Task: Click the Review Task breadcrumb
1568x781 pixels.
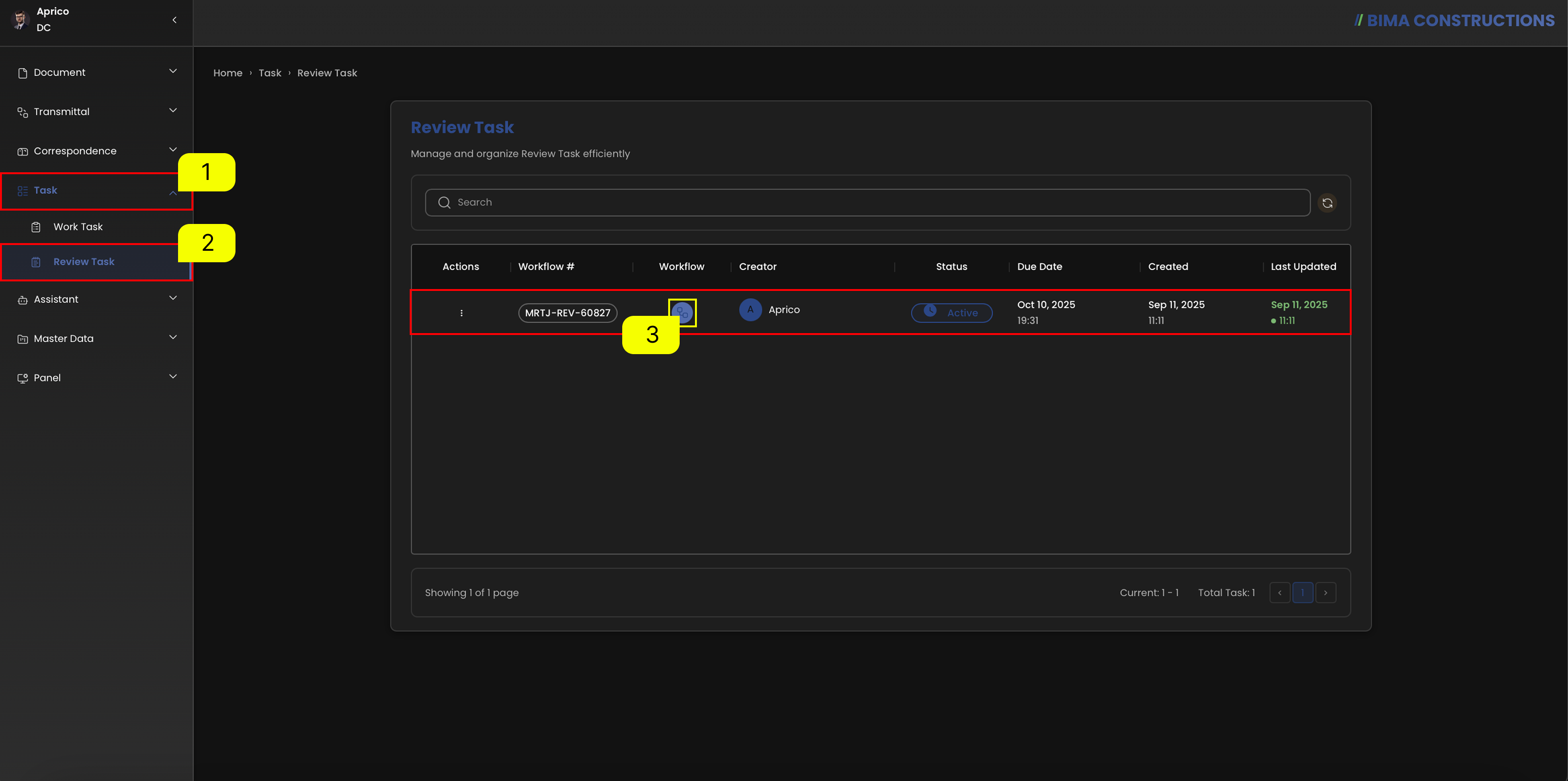Action: tap(327, 73)
